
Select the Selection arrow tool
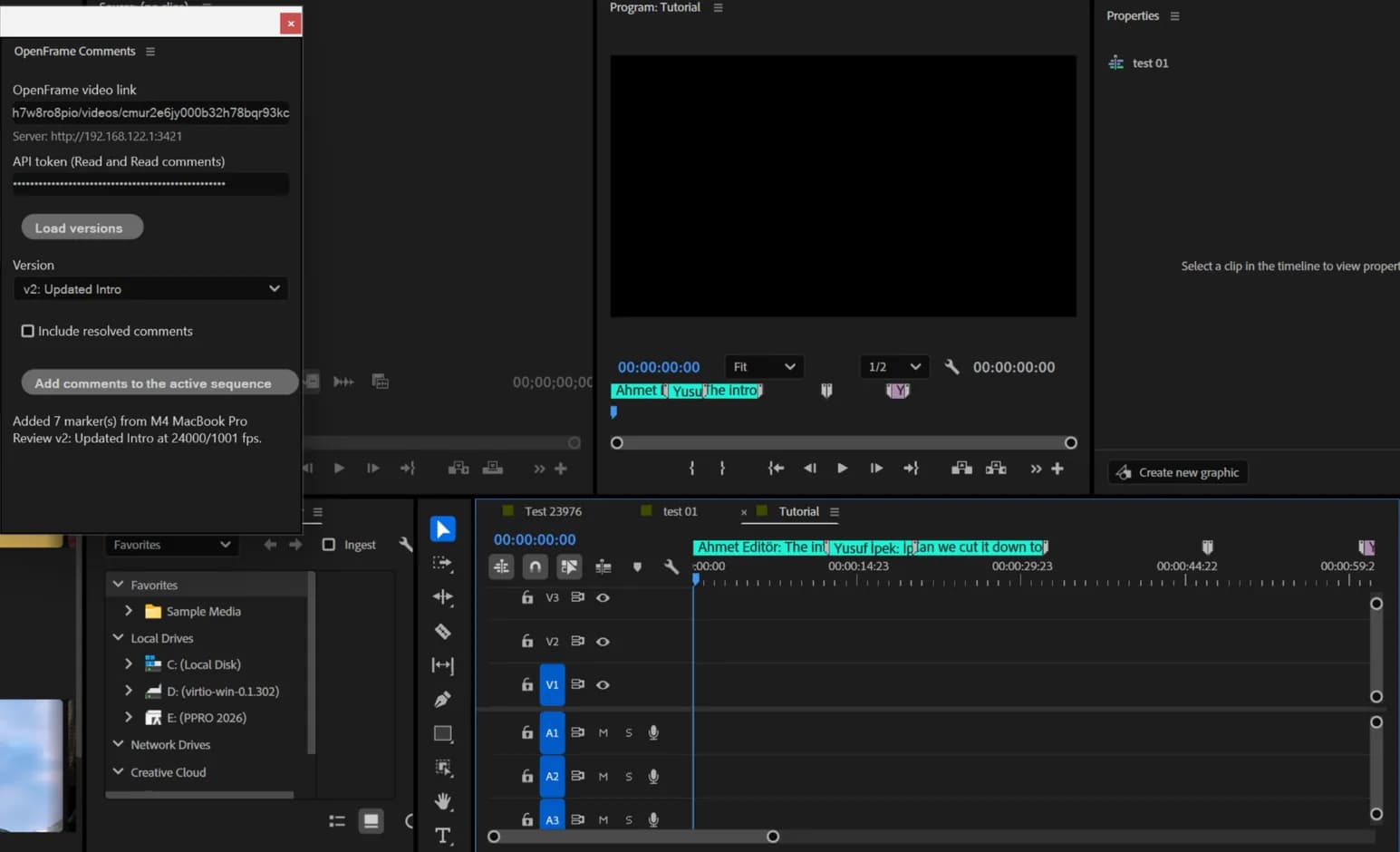click(x=442, y=529)
